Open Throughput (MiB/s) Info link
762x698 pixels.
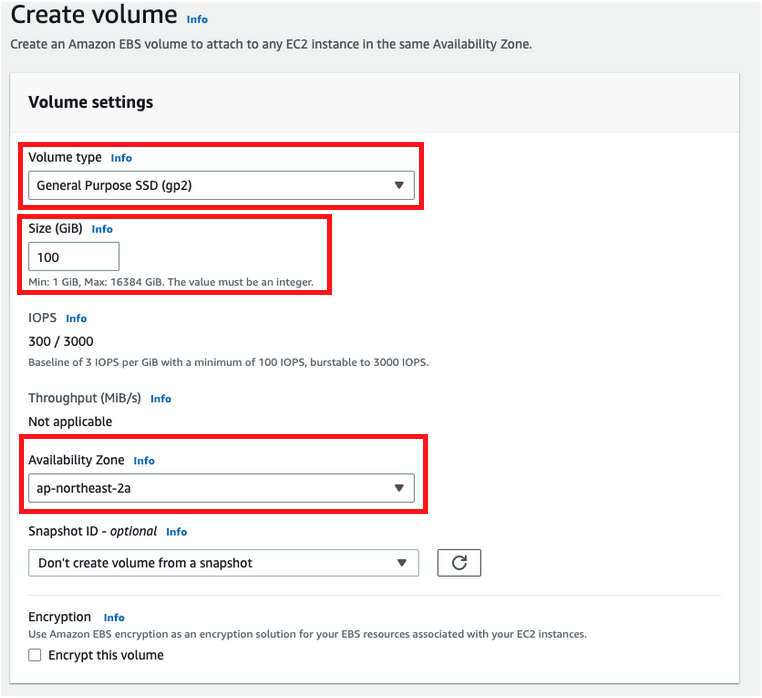[x=160, y=398]
